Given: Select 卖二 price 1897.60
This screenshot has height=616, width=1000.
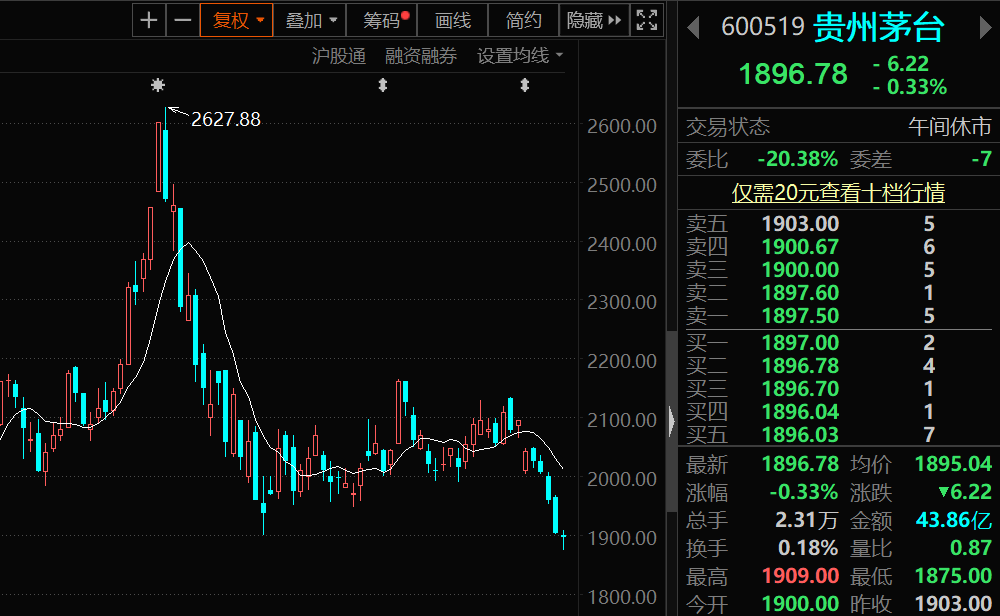Looking at the screenshot, I should [x=800, y=293].
